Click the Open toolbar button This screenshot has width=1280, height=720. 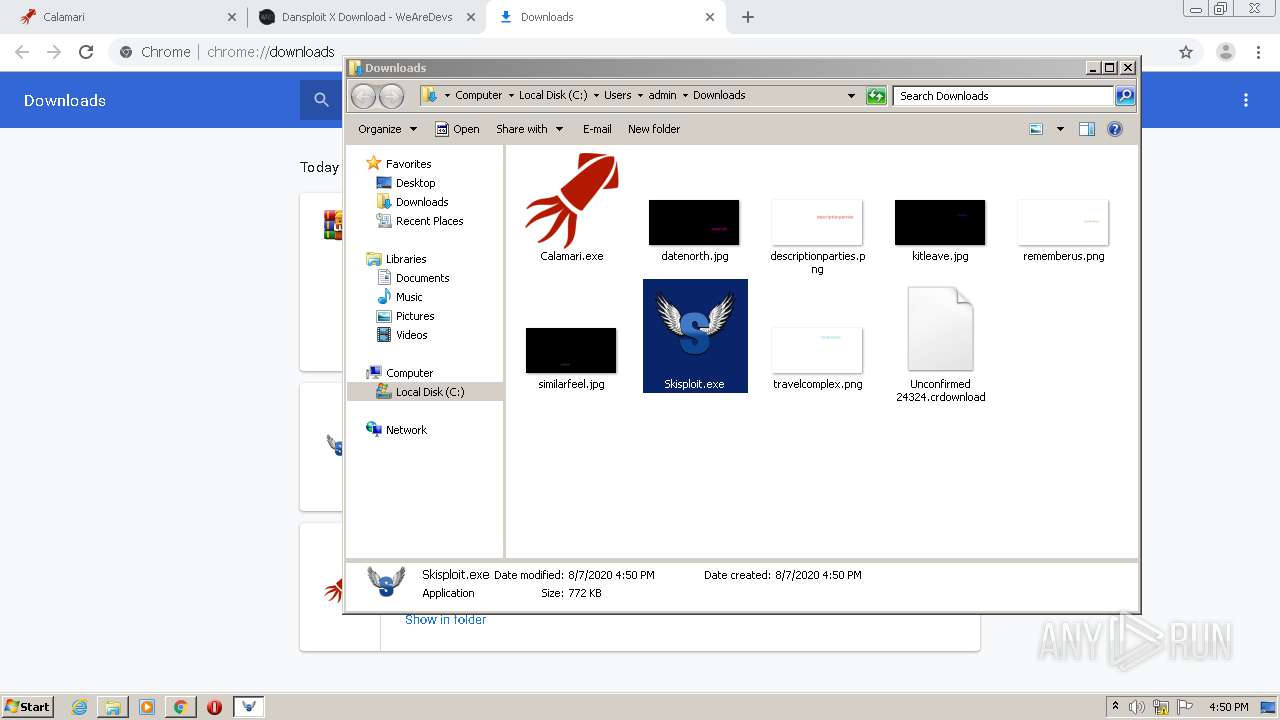(x=458, y=129)
